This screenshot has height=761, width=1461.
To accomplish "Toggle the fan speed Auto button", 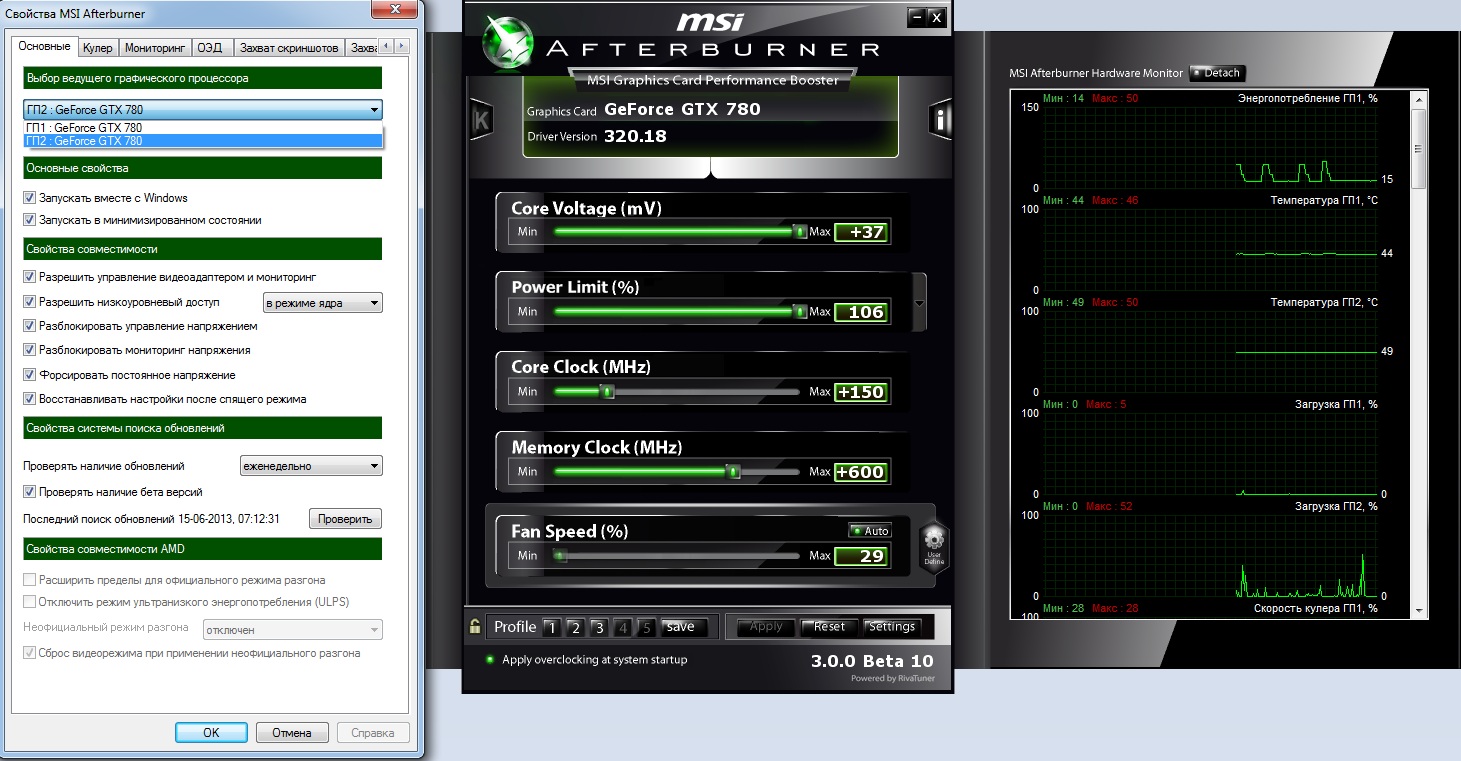I will (869, 531).
